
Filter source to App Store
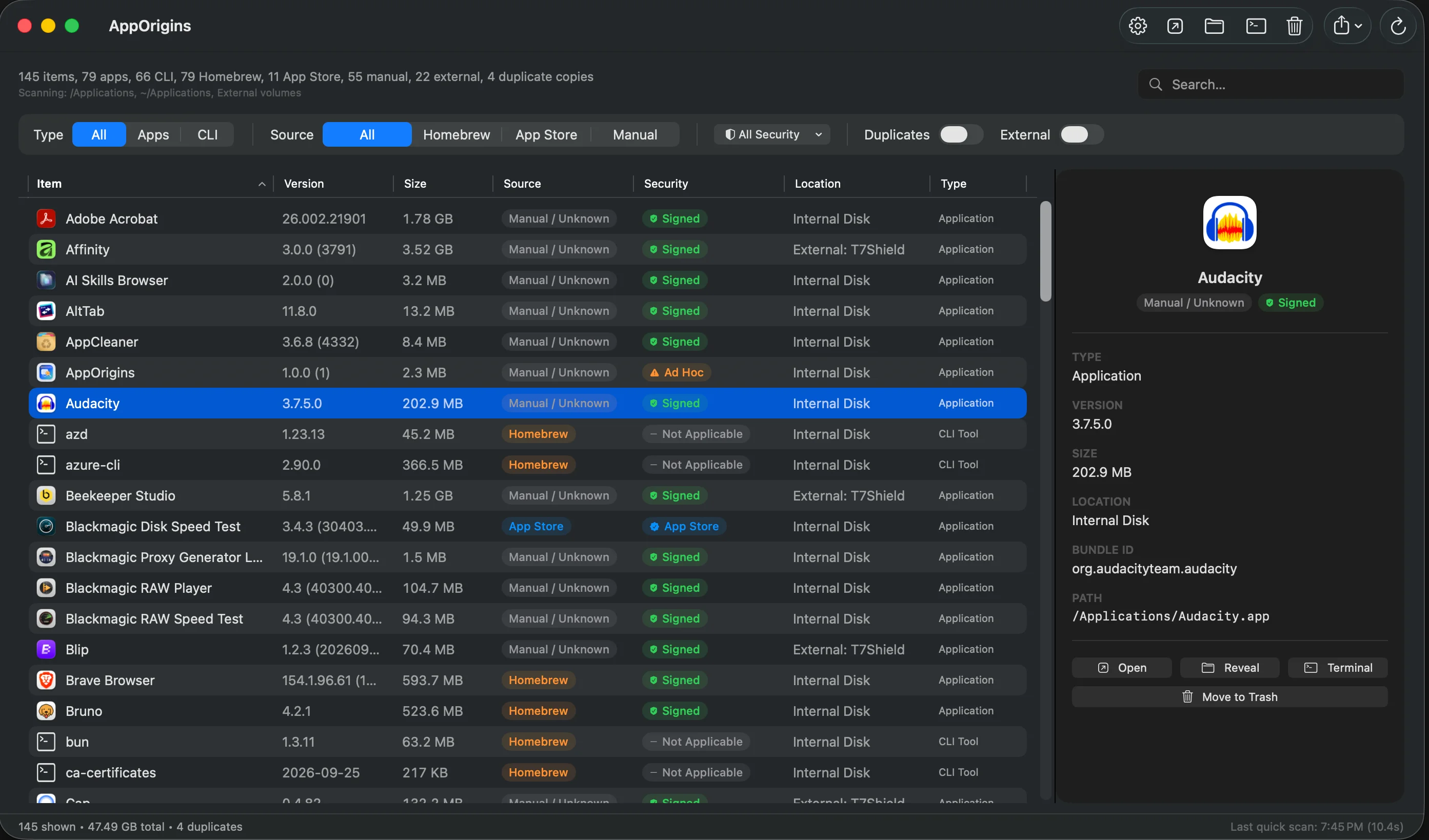point(546,135)
